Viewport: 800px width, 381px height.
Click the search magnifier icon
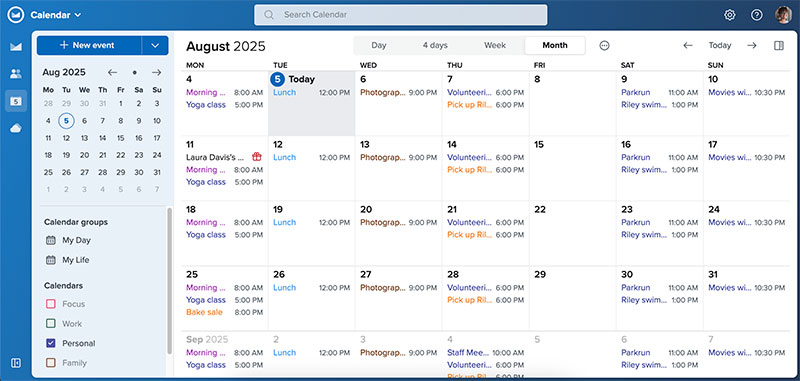[269, 15]
